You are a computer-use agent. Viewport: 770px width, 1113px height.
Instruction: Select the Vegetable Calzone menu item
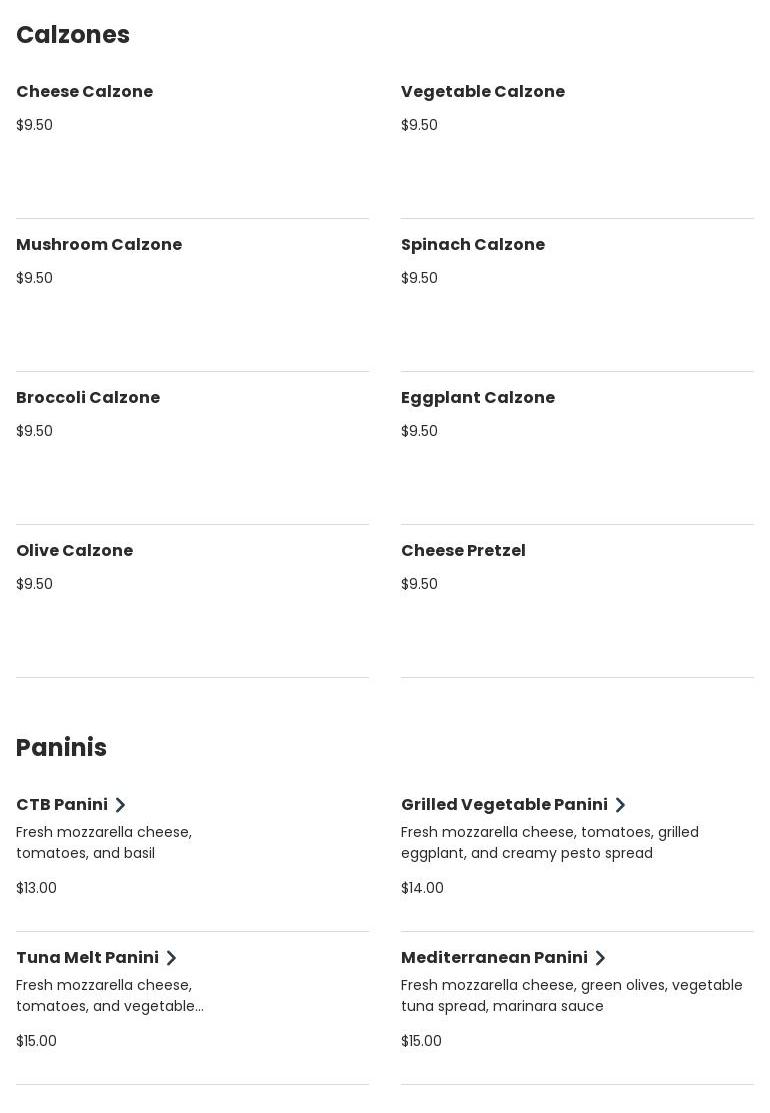(x=483, y=92)
